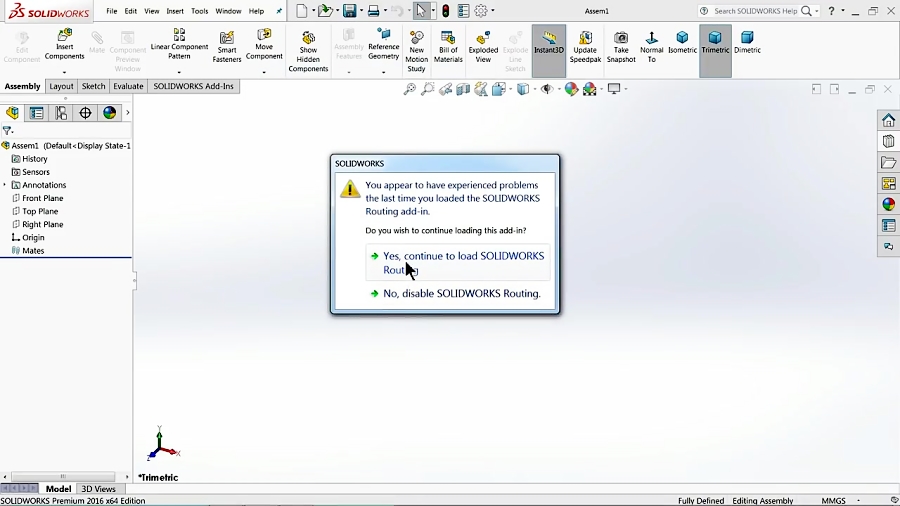Open Edit Appearance color sphere icon

point(571,89)
